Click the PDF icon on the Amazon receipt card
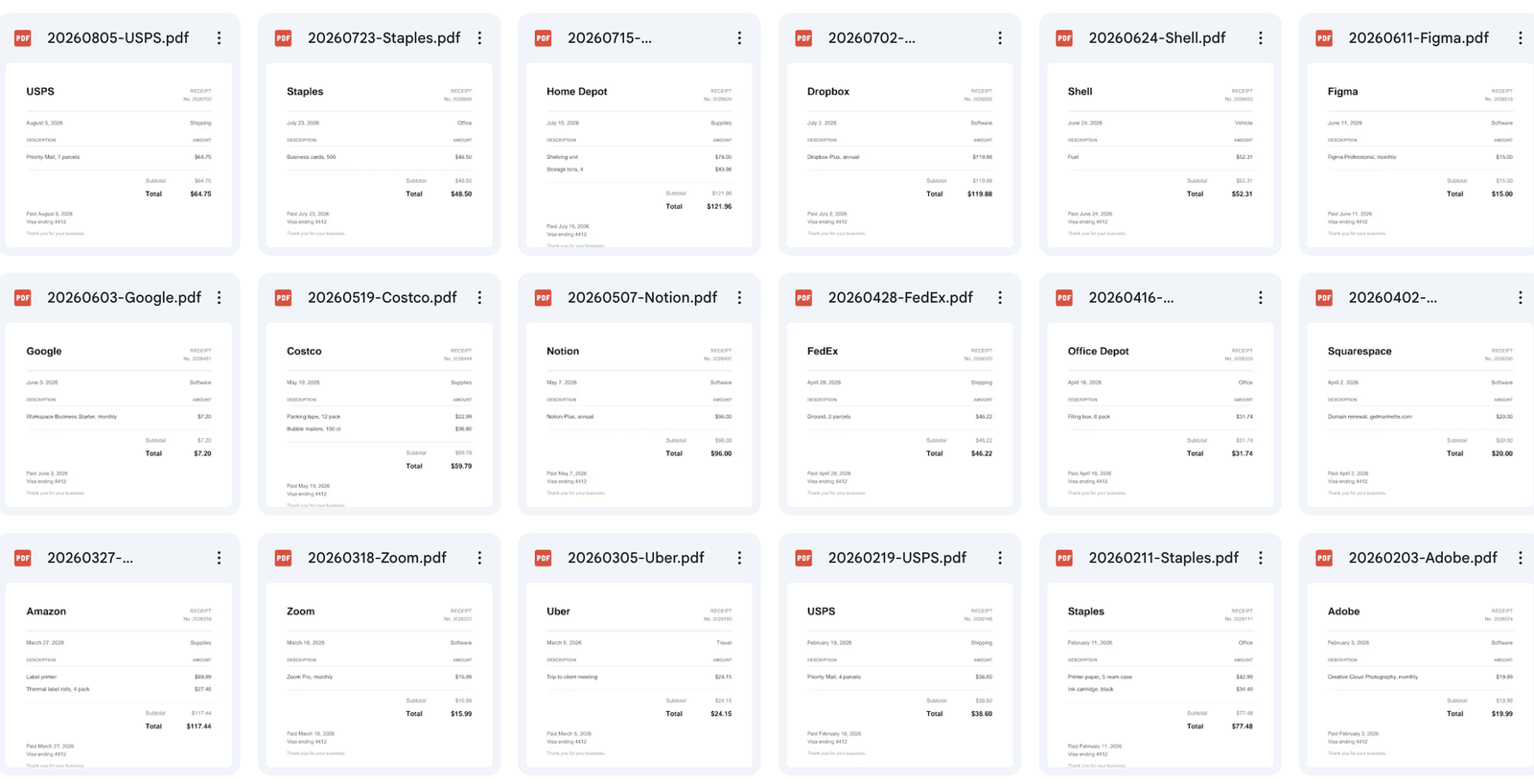Screen dimensions: 1534x784 point(23,558)
